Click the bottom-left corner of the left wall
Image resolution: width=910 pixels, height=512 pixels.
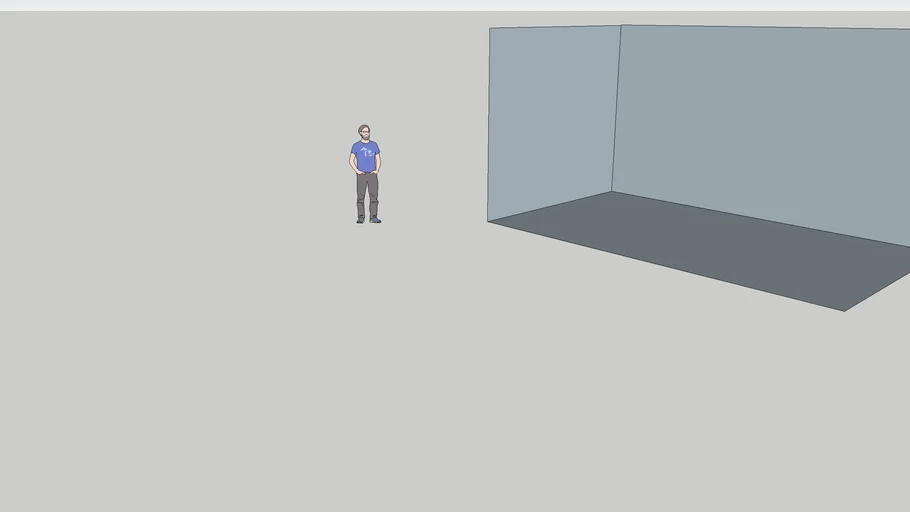click(x=488, y=221)
